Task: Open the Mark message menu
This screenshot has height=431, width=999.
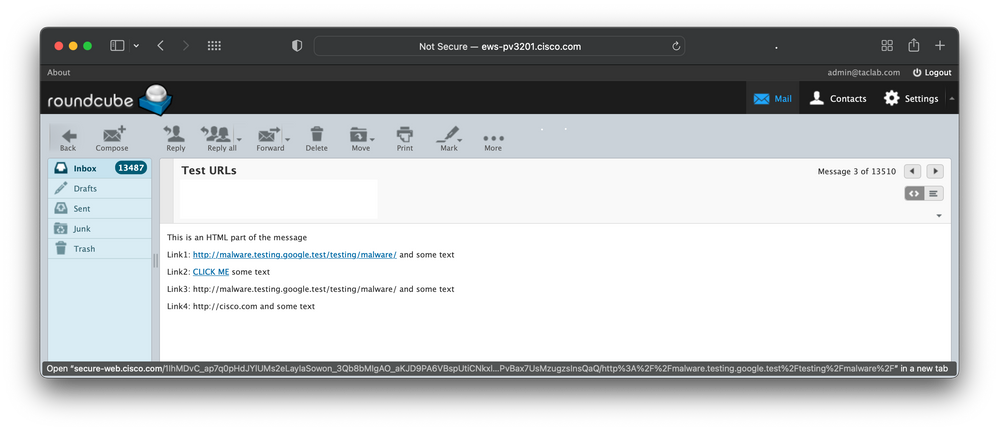Action: pyautogui.click(x=449, y=139)
